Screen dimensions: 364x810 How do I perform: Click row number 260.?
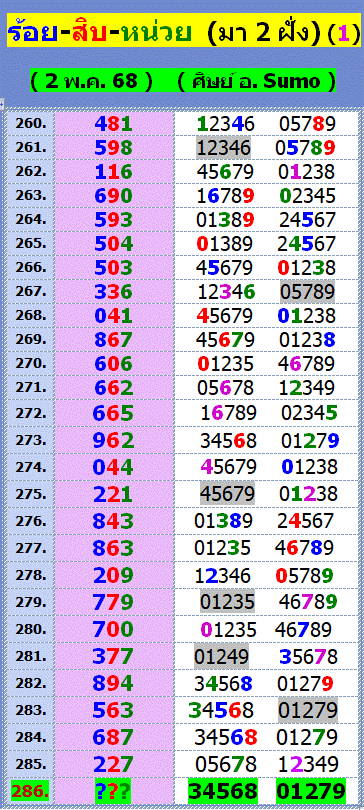(x=30, y=123)
